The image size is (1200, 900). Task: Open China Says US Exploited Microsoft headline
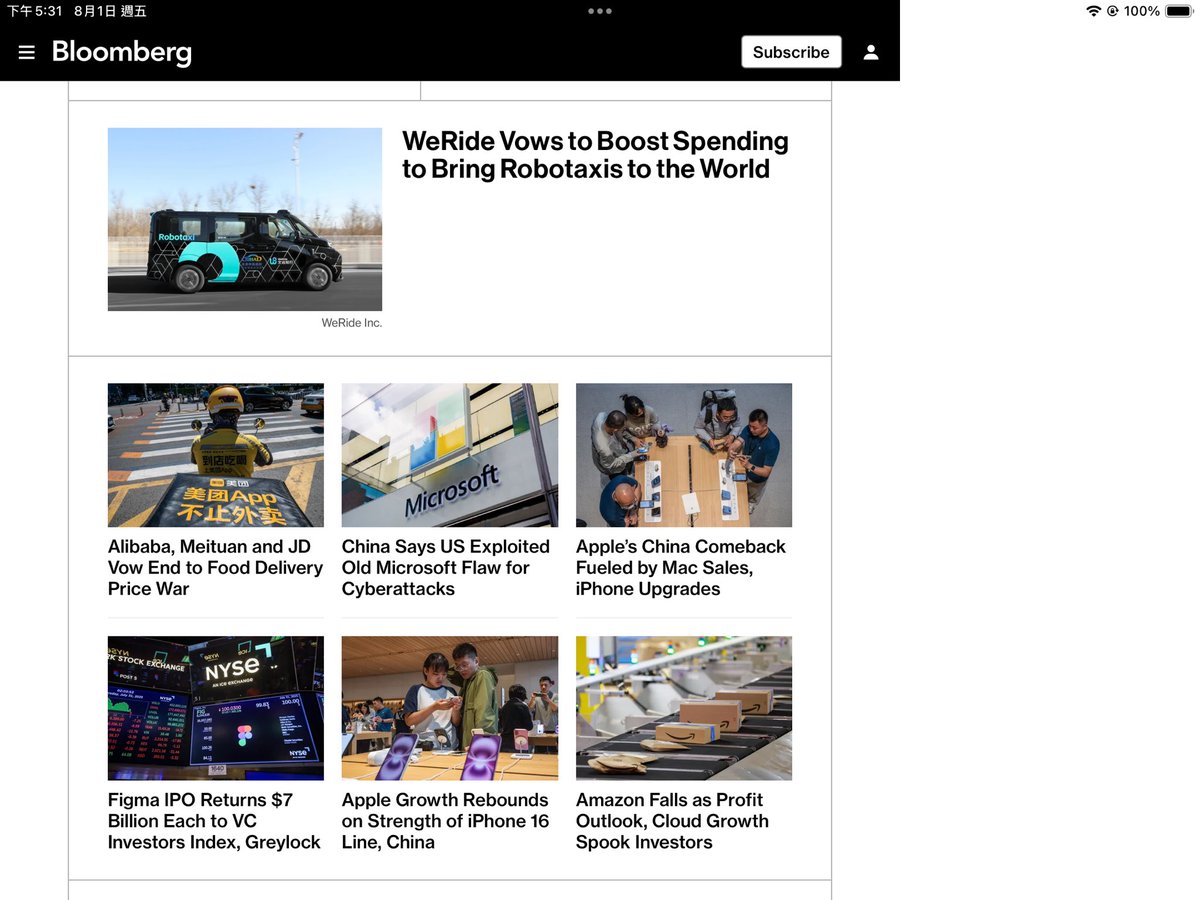[446, 568]
